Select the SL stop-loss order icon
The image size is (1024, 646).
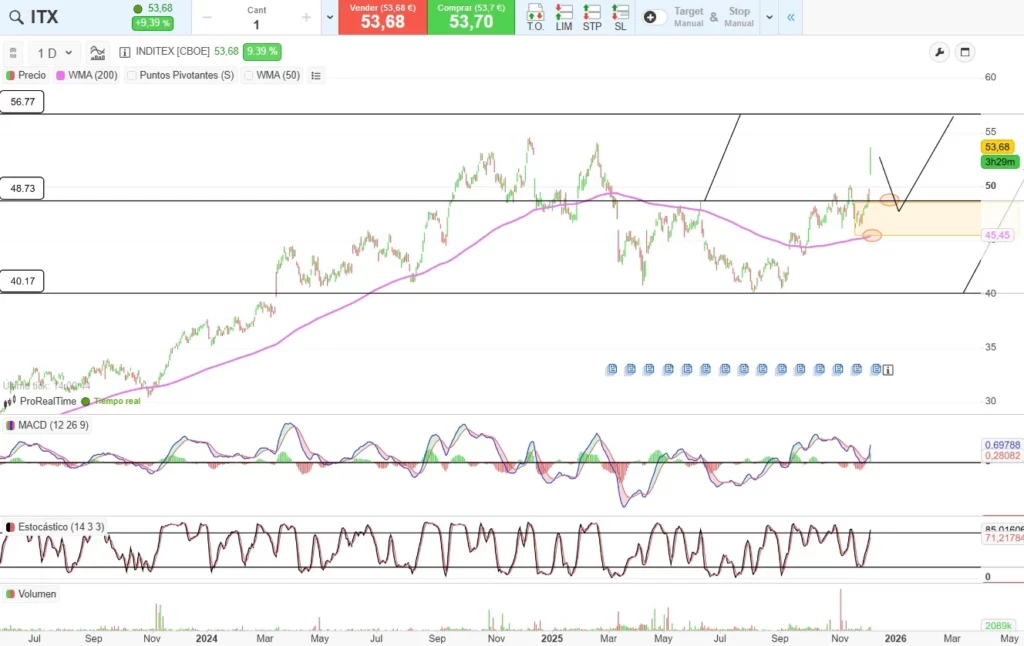coord(620,17)
